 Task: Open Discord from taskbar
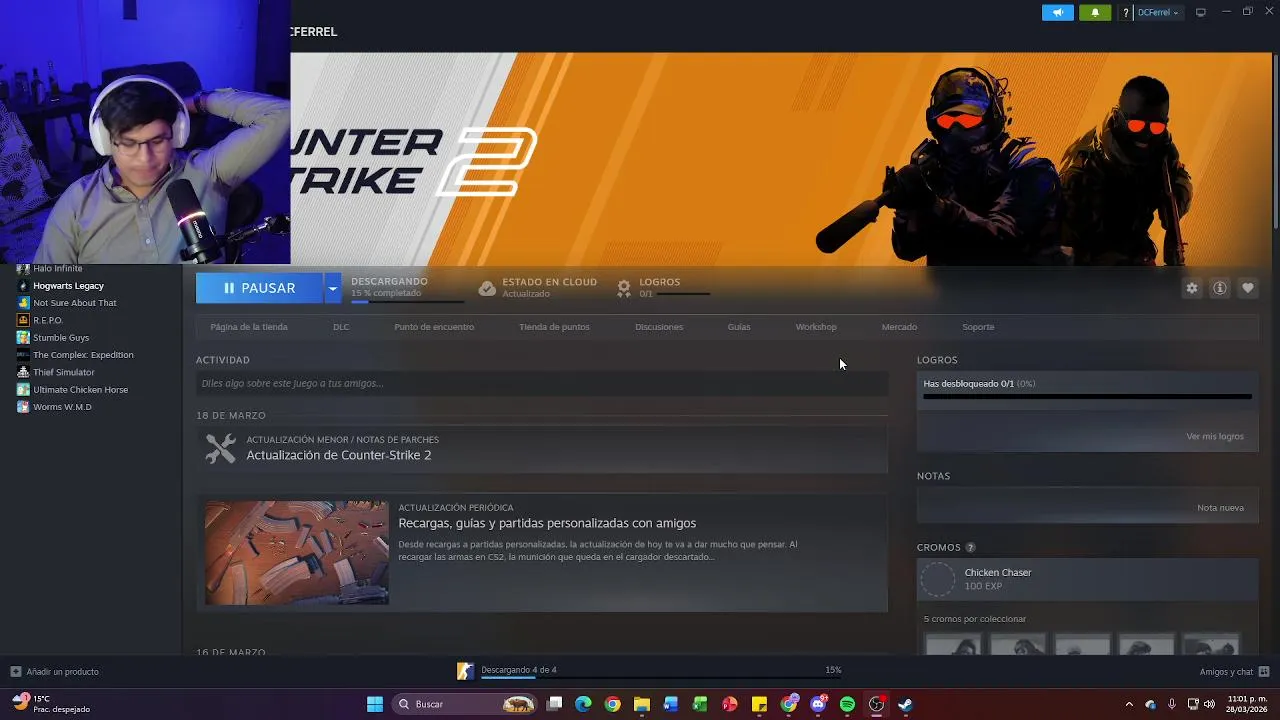819,704
